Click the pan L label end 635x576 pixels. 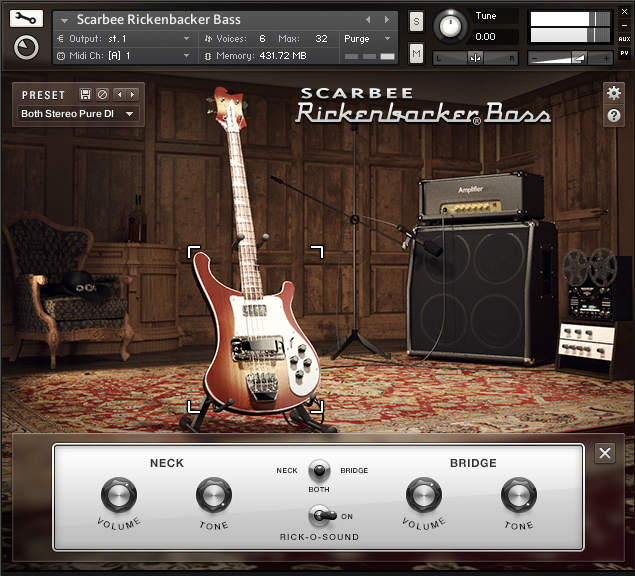coord(439,59)
